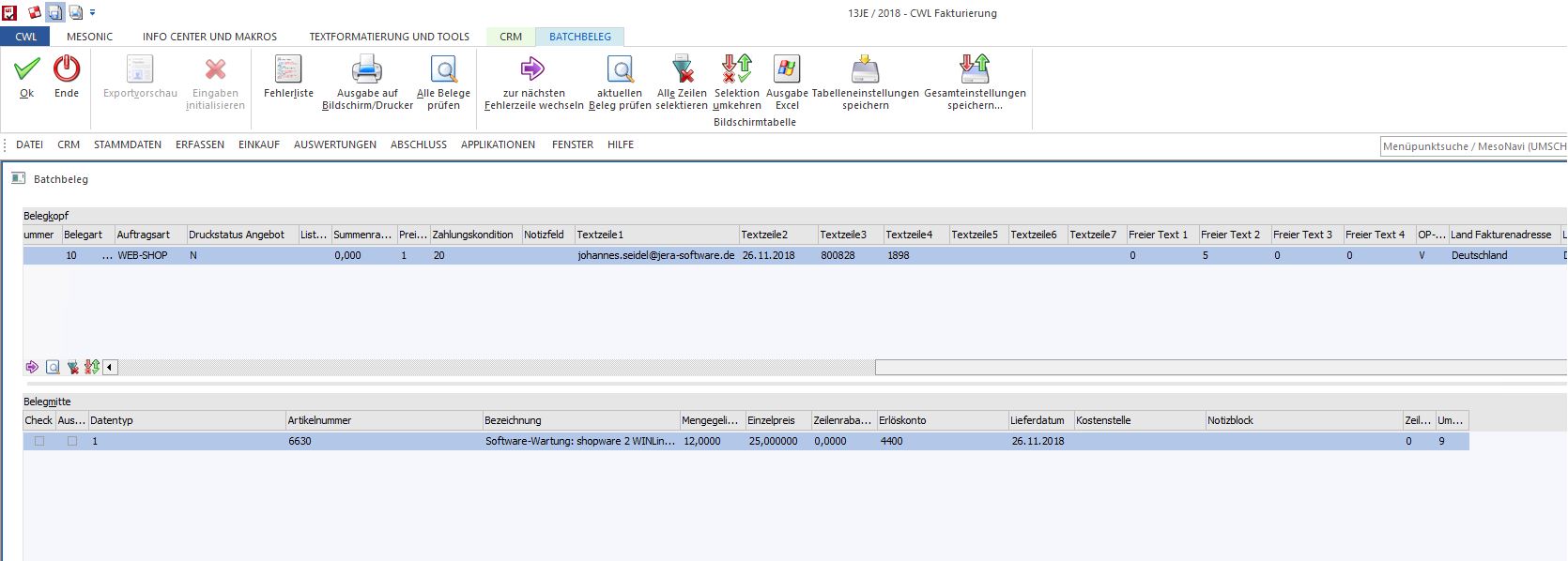Viewport: 1568px width, 561px height.
Task: Click Eingaben initialisieren icon
Action: [215, 69]
